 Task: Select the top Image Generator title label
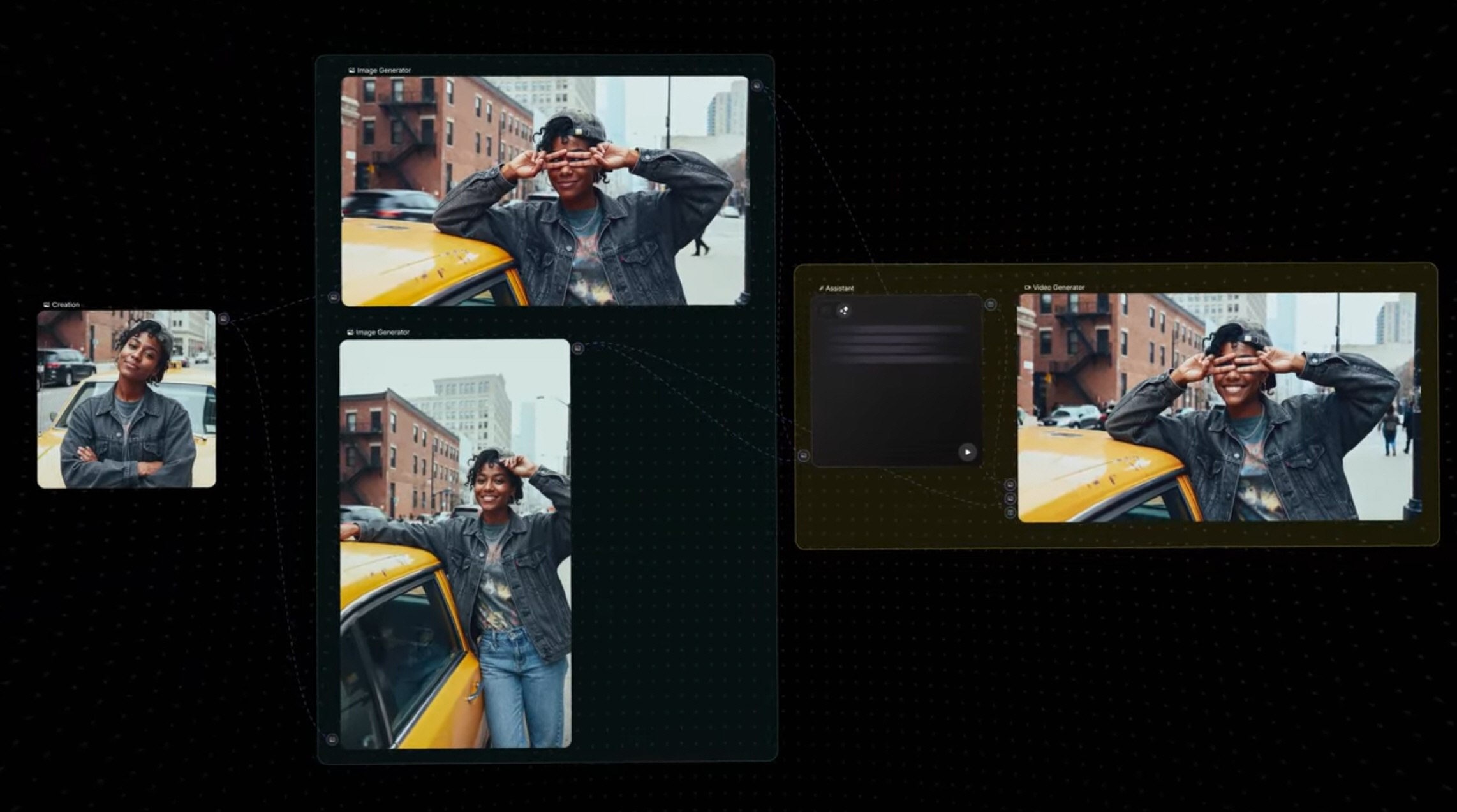point(383,70)
